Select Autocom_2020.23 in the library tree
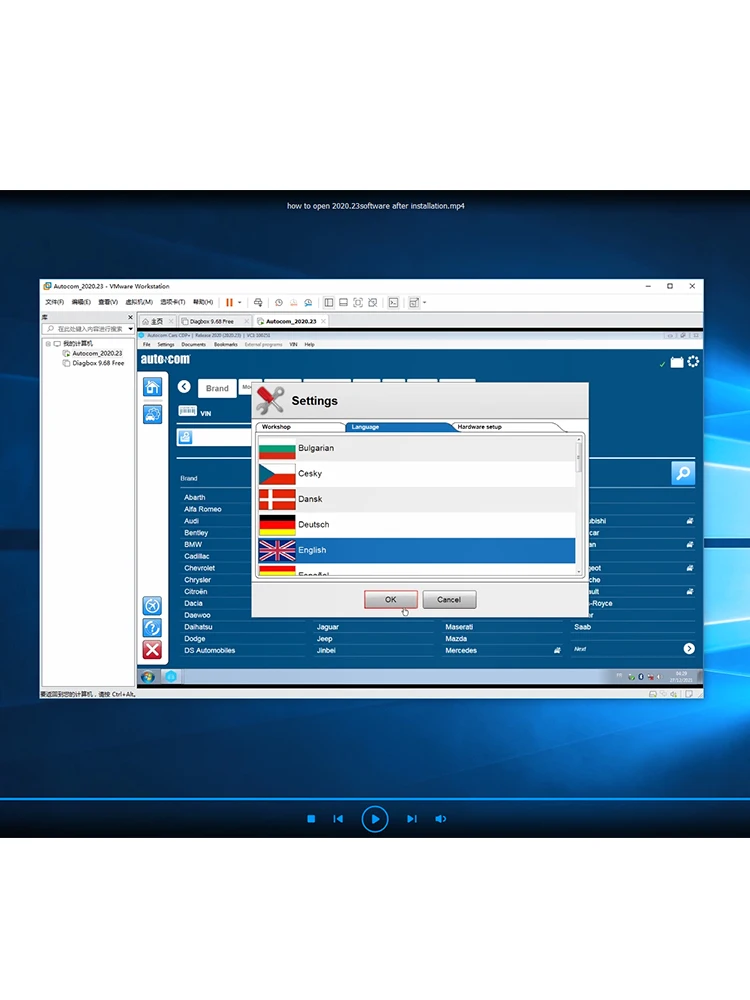The width and height of the screenshot is (750, 1000). tap(97, 353)
